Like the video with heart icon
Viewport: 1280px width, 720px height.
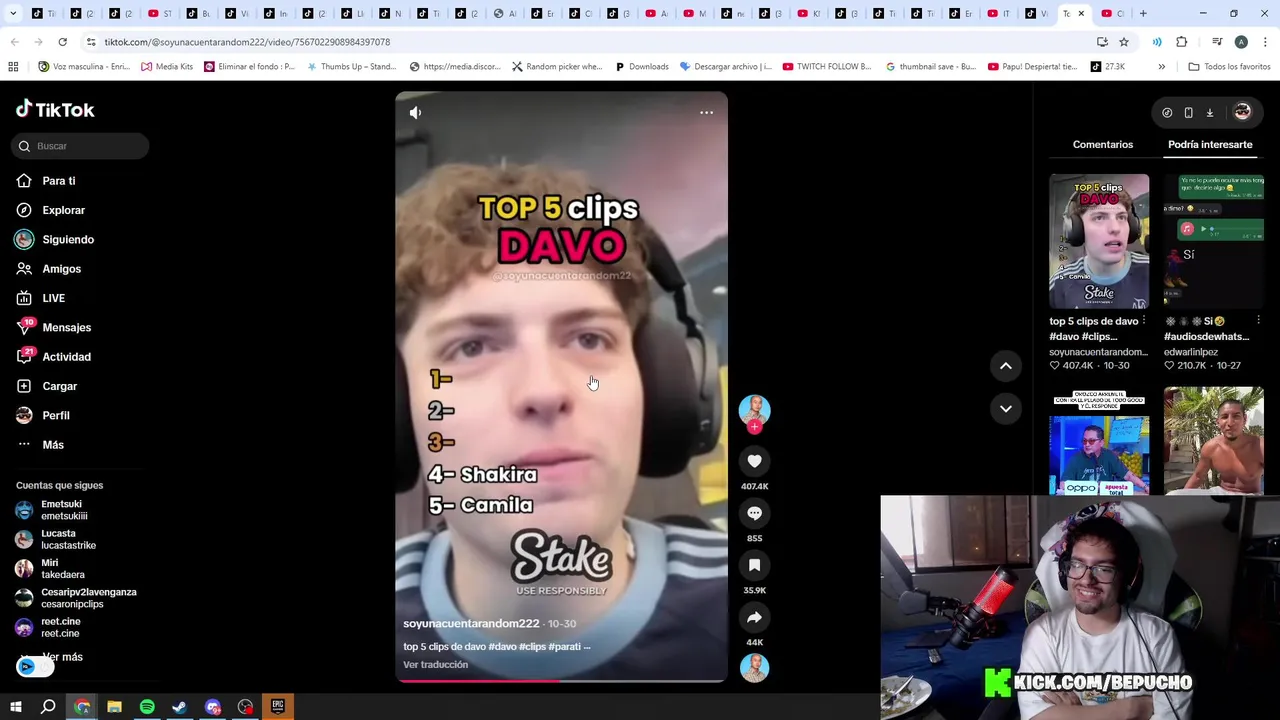click(754, 461)
